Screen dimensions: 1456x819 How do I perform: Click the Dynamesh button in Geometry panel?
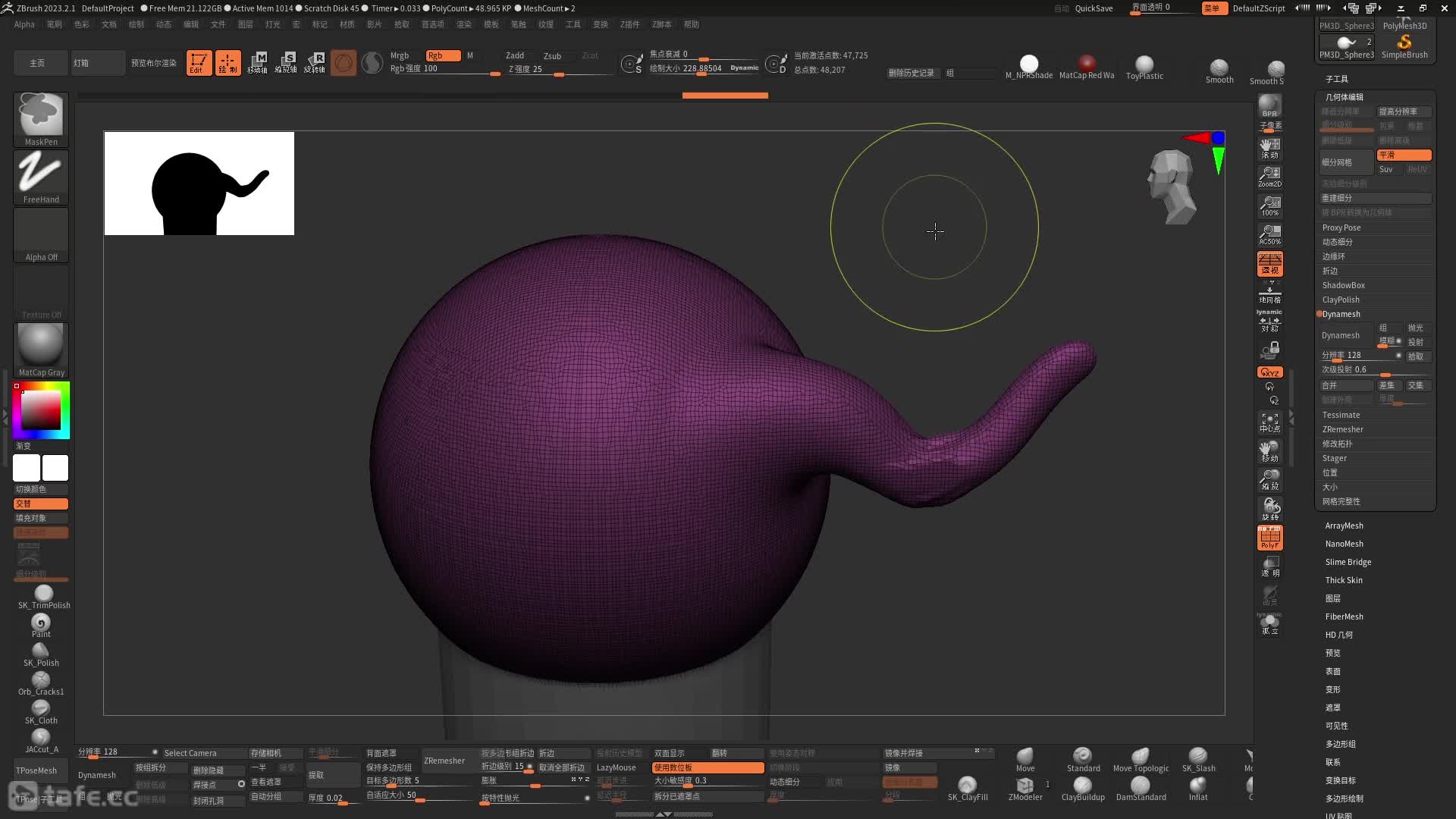coord(1345,335)
